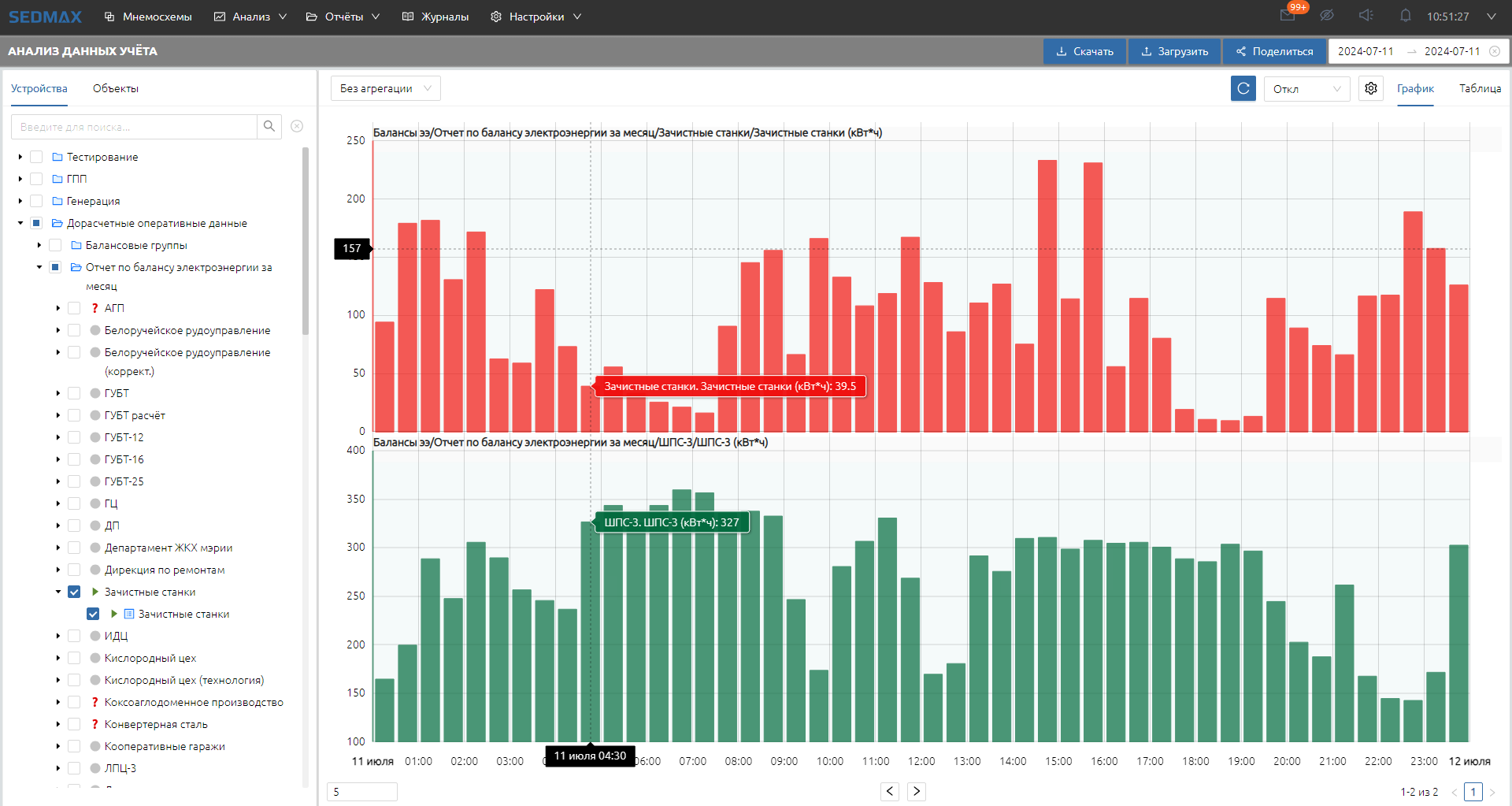Open chart settings gear icon
Image resolution: width=1512 pixels, height=806 pixels.
[x=1371, y=88]
